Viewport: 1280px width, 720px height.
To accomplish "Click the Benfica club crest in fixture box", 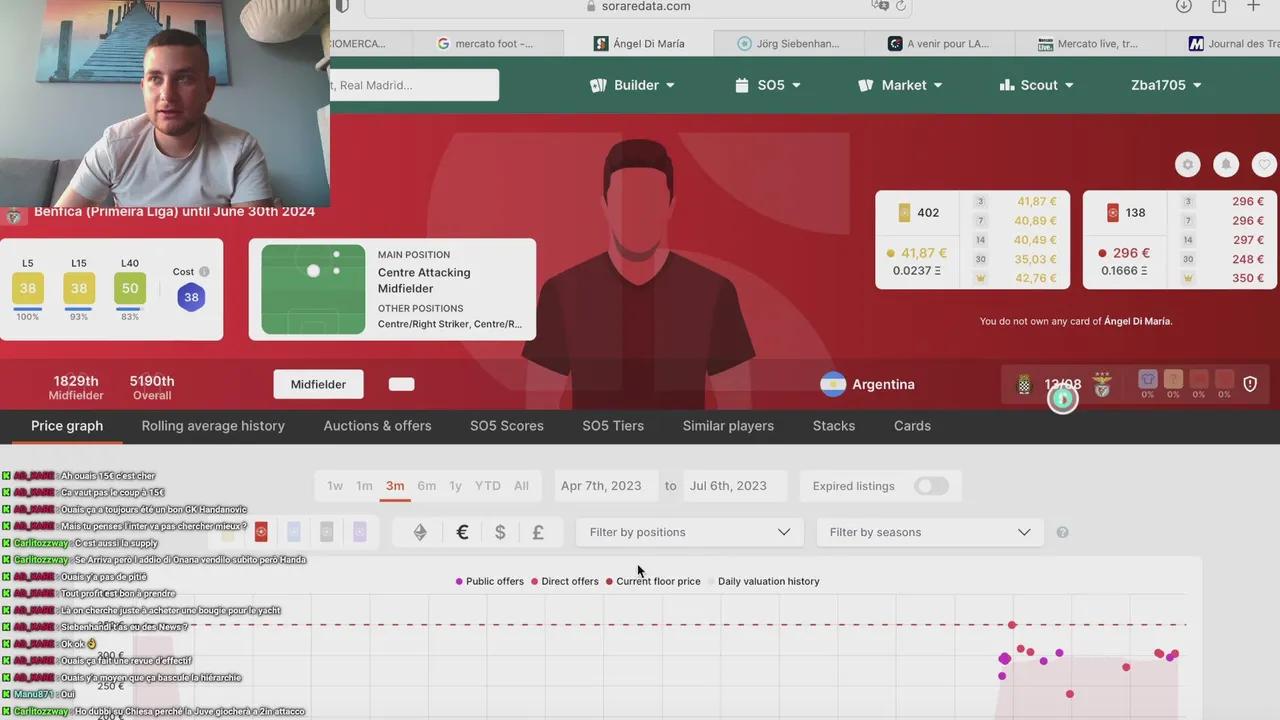I will click(x=1102, y=385).
